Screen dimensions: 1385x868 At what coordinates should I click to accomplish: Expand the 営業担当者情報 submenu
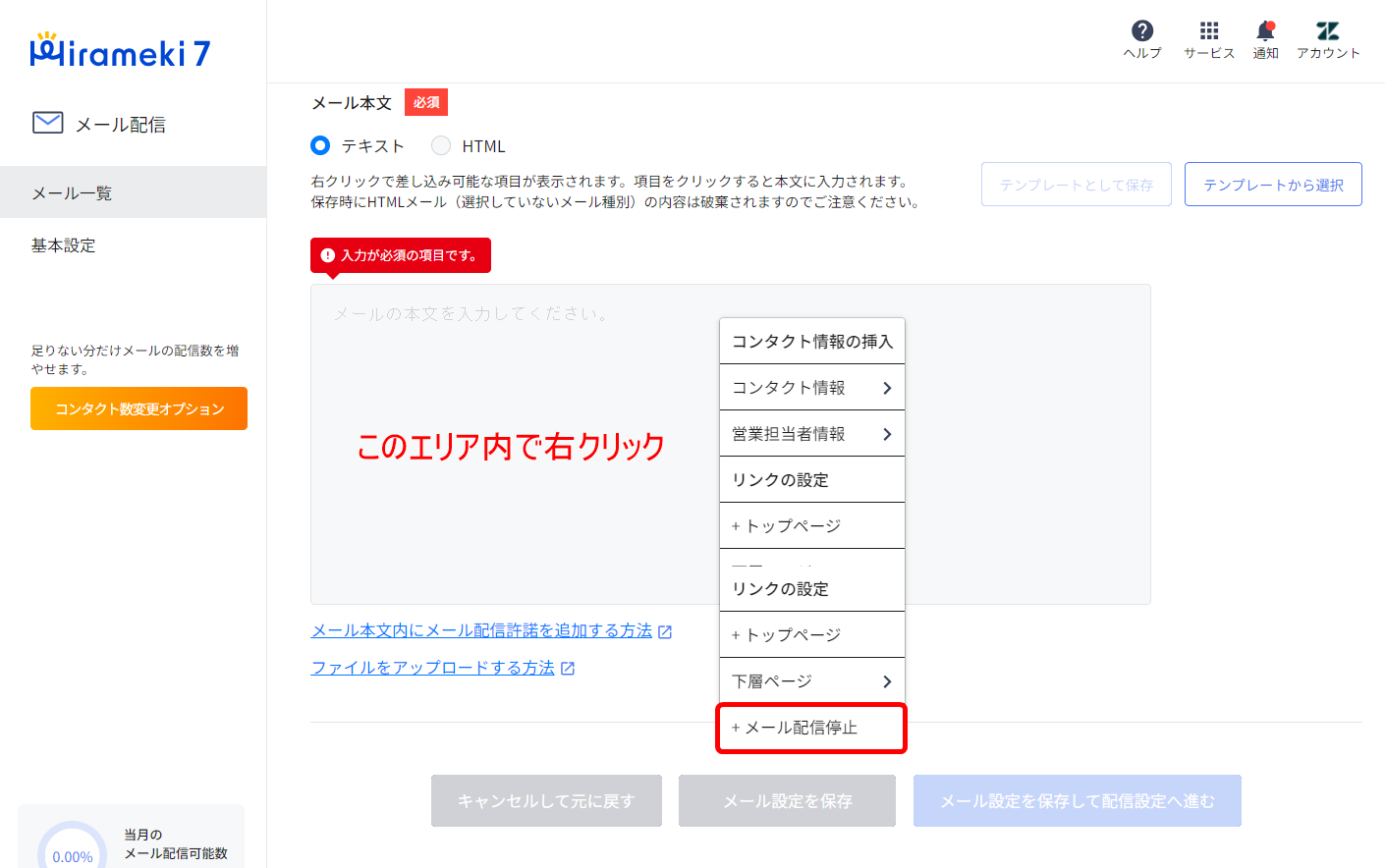(x=811, y=434)
